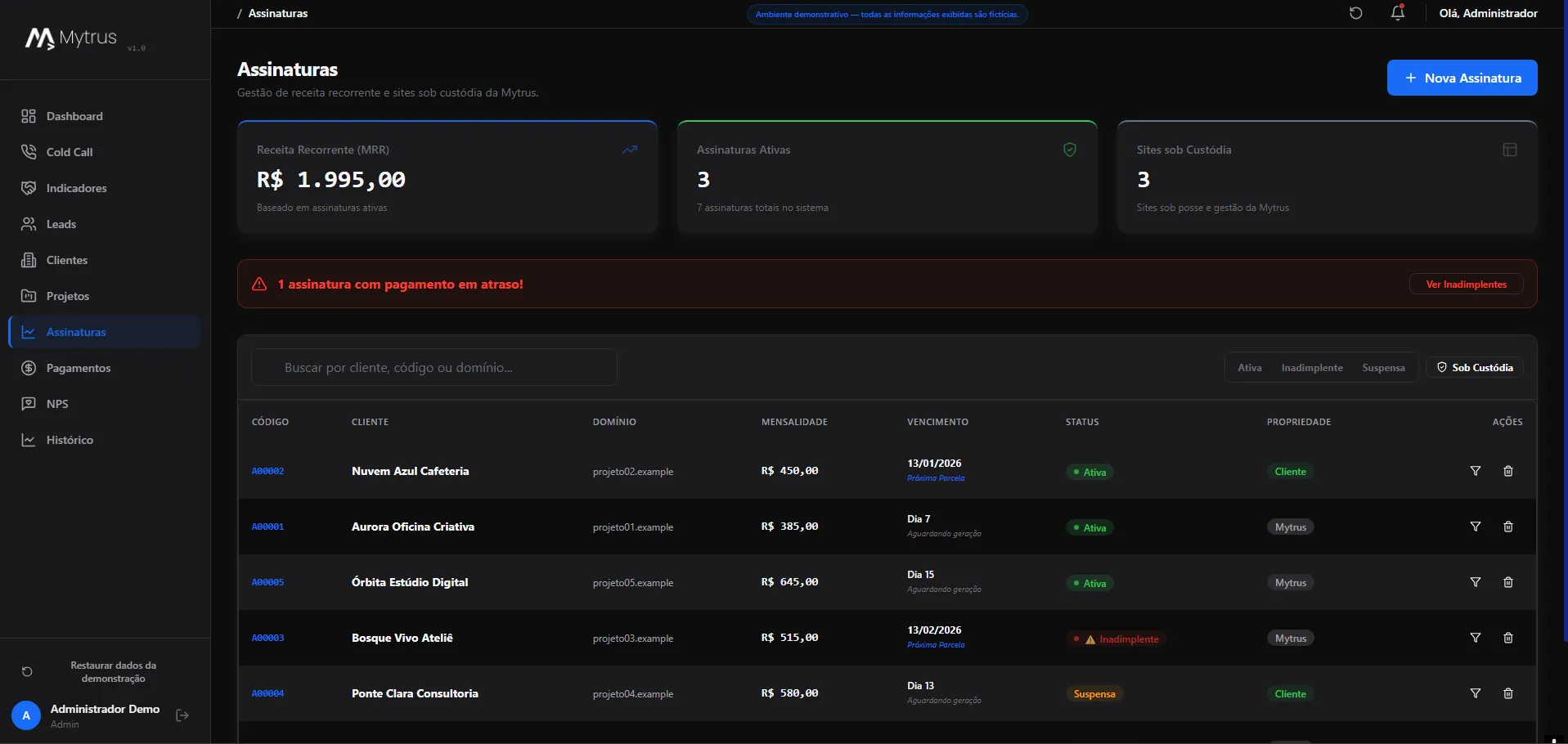
Task: Click domain projeto03.example
Action: tap(633, 639)
